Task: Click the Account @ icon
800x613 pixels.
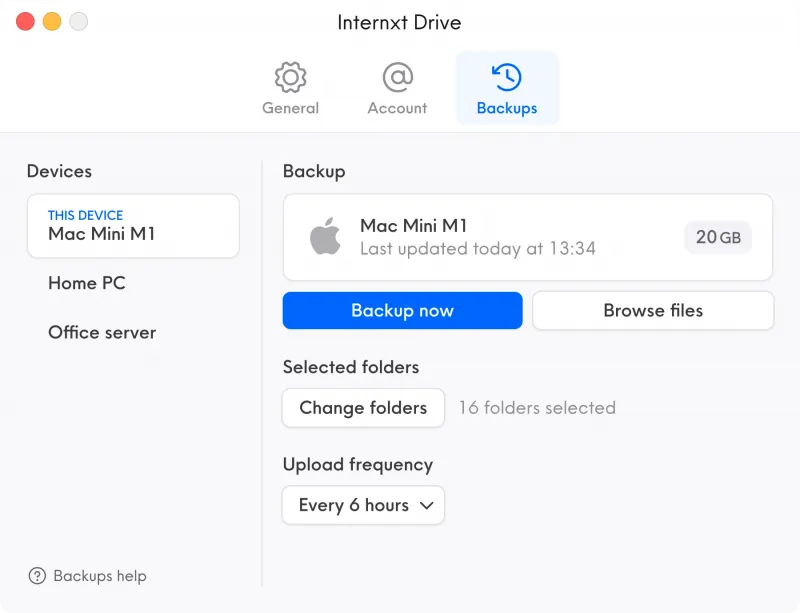Action: click(x=397, y=78)
